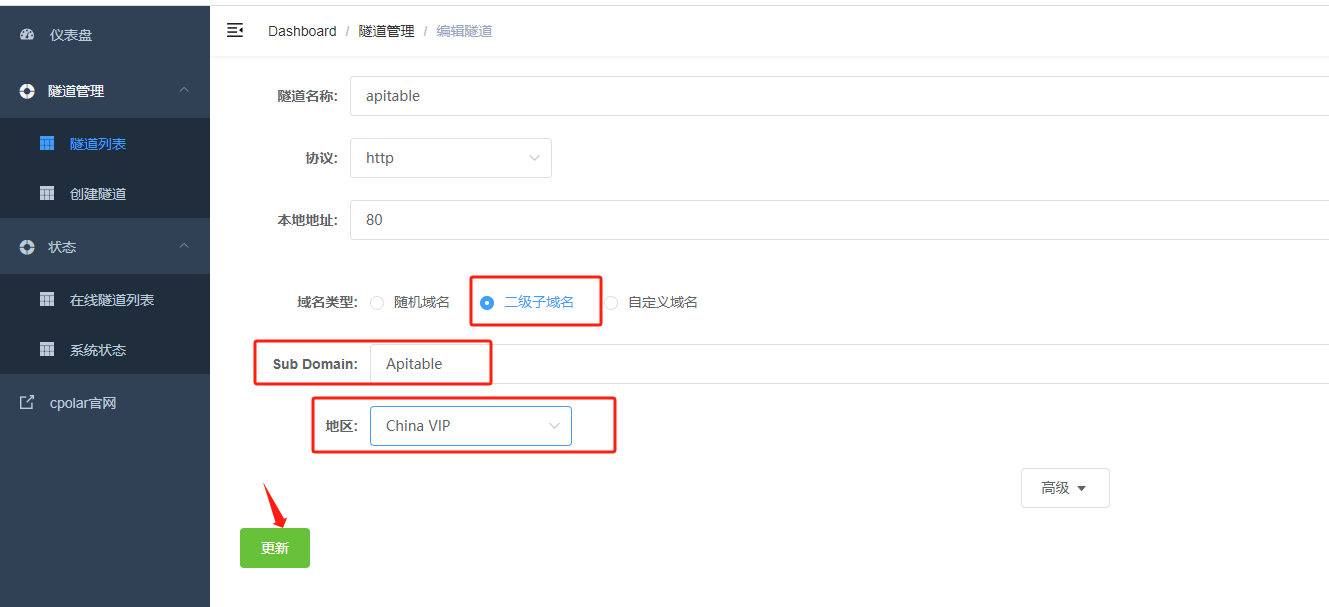Click the 编辑隧道 breadcrumb text

point(464,31)
